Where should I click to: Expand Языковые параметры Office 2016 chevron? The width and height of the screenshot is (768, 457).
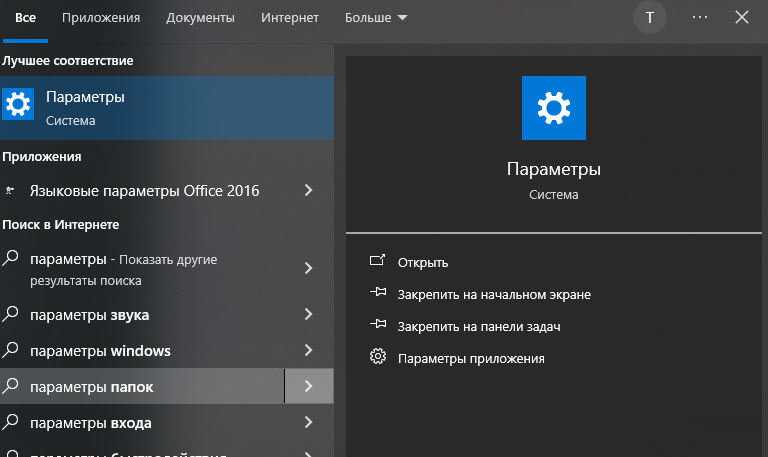coord(309,190)
